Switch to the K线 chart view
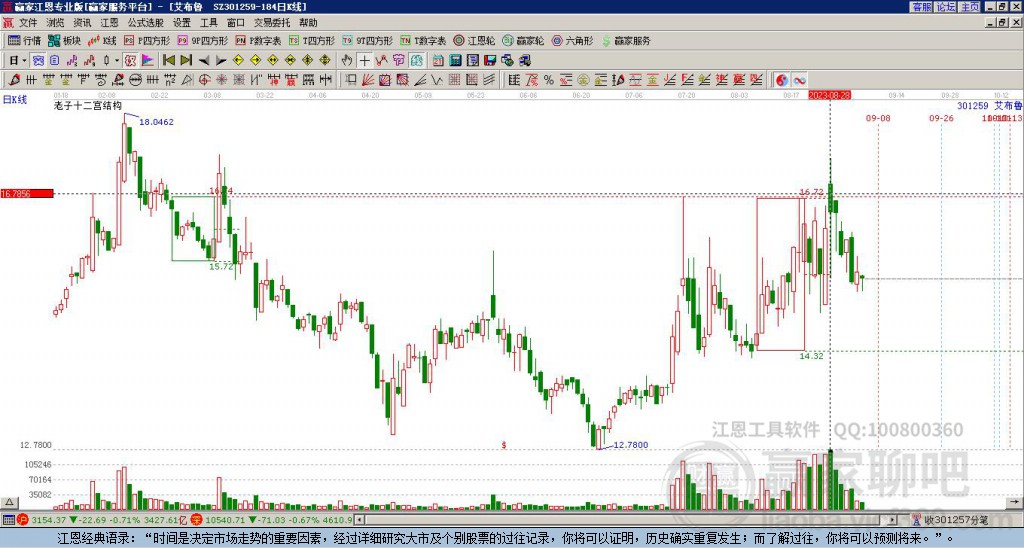 coord(102,40)
